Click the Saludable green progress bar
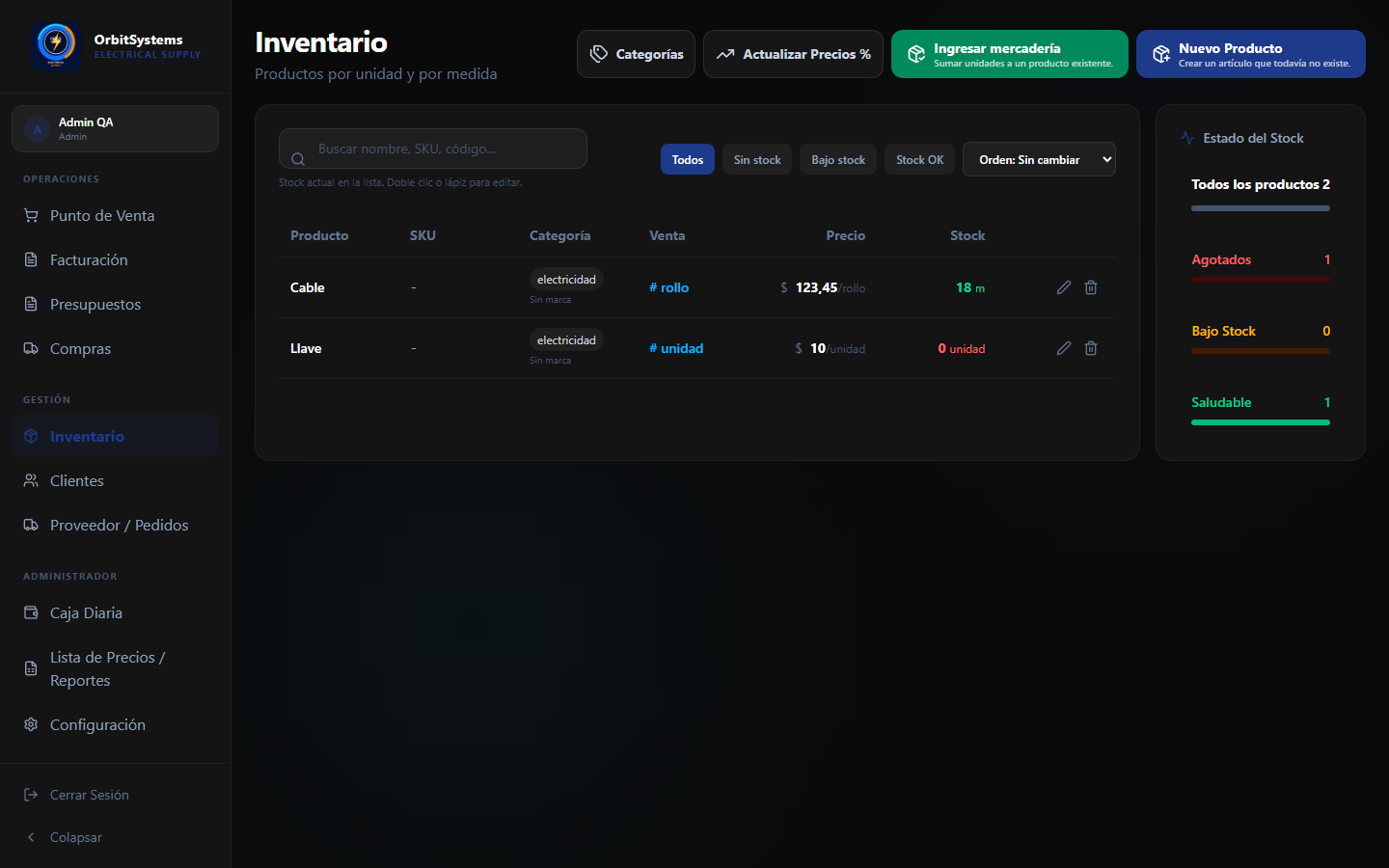Image resolution: width=1389 pixels, height=868 pixels. point(1261,422)
